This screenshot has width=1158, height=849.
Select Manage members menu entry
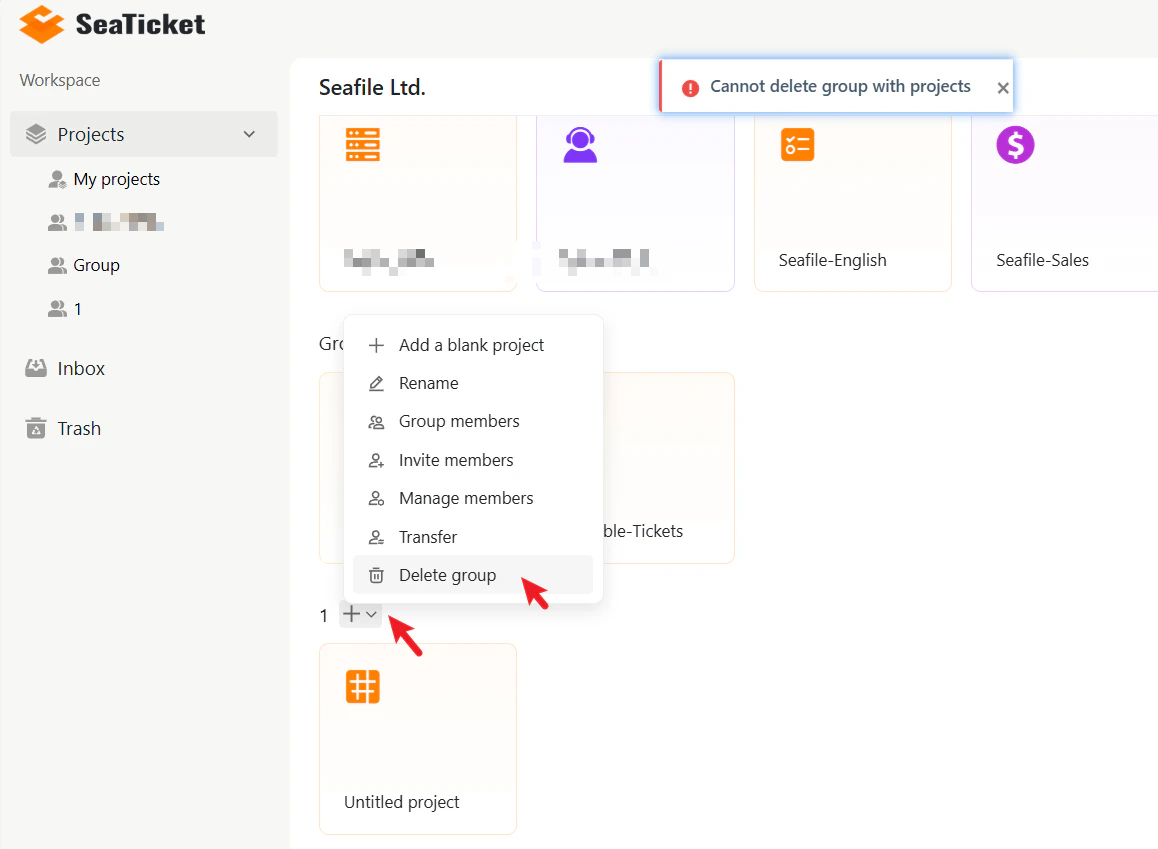click(x=473, y=498)
